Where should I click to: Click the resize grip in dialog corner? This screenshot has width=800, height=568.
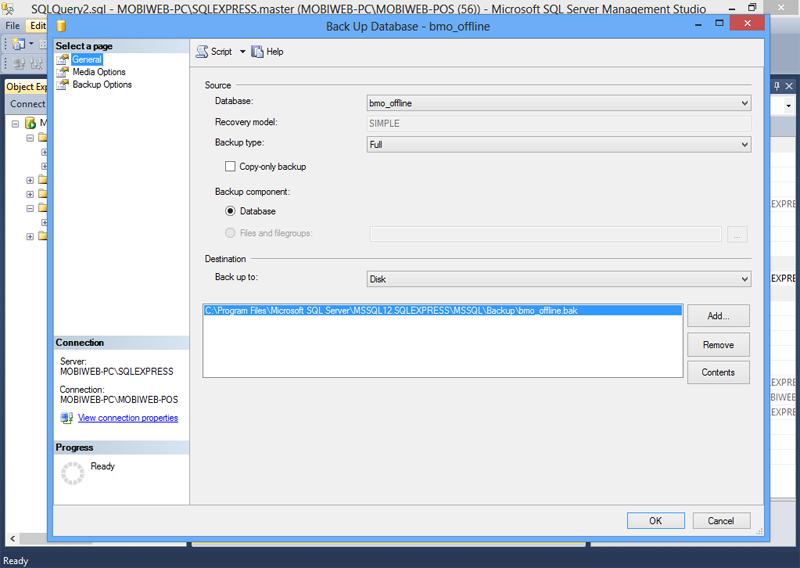(759, 532)
